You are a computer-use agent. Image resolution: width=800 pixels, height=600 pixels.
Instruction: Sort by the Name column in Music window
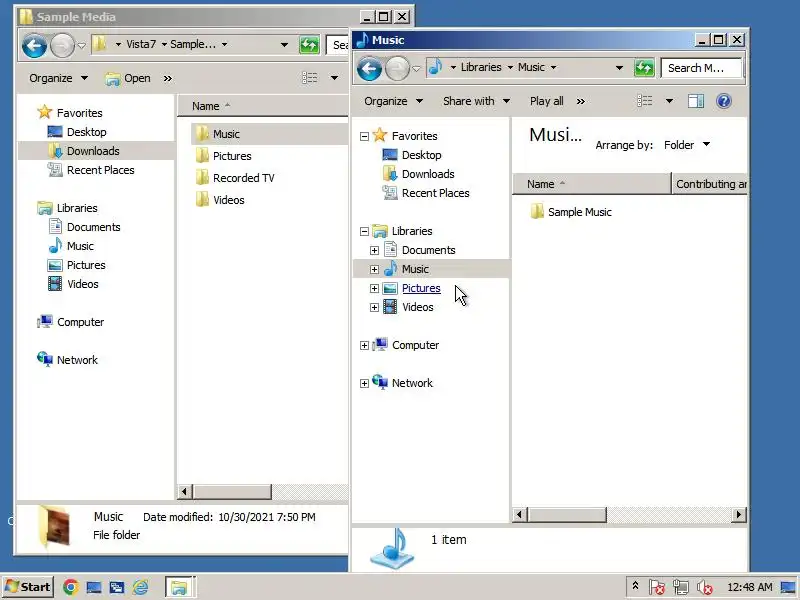591,184
